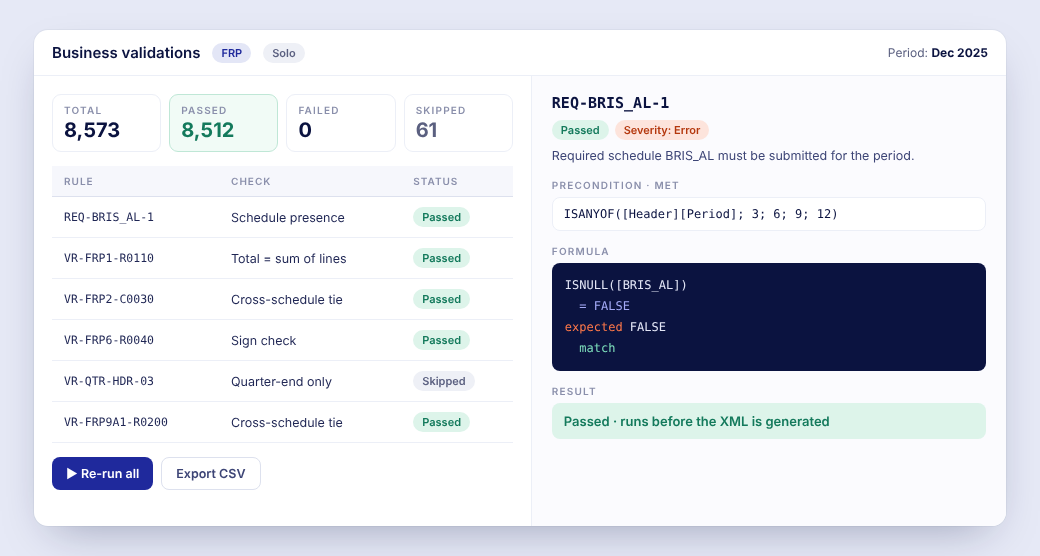Click the Total = sum of lines cell
Viewport: 1040px width, 556px height.
289,259
